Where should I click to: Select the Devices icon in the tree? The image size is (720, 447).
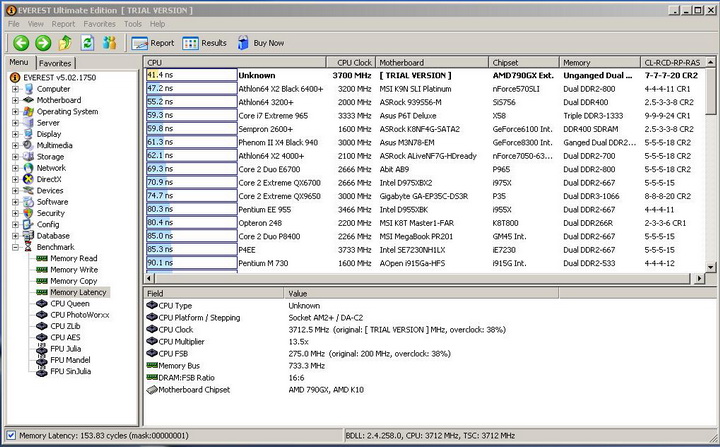click(x=28, y=190)
